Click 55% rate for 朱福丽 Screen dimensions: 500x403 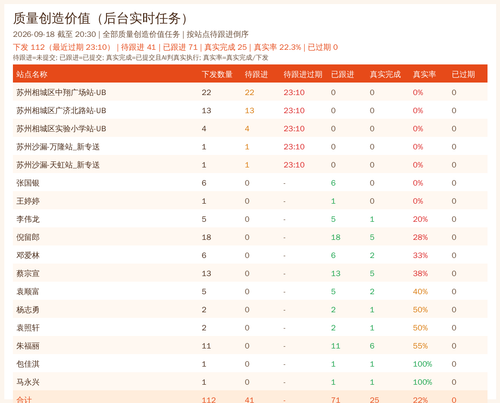point(420,346)
